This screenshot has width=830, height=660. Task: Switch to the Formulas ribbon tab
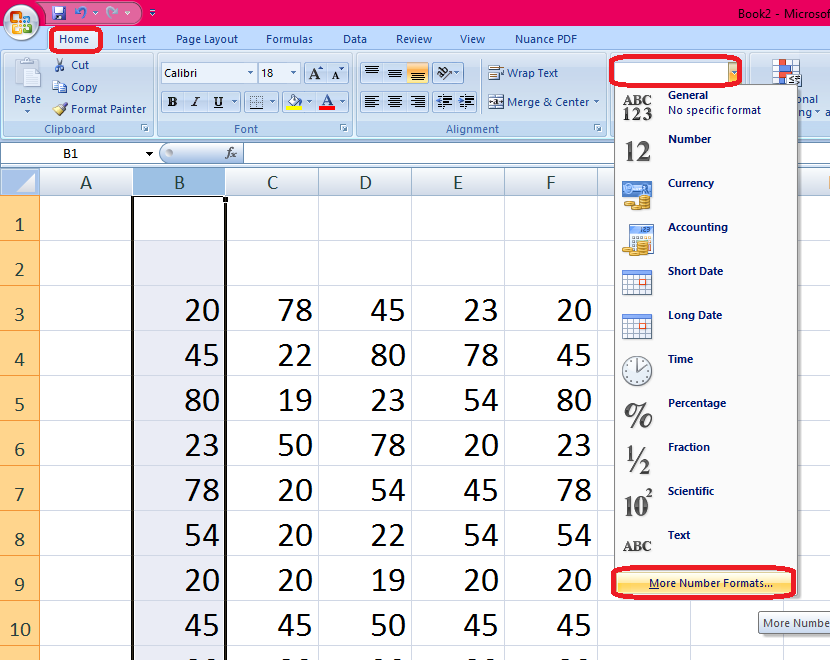pos(289,39)
